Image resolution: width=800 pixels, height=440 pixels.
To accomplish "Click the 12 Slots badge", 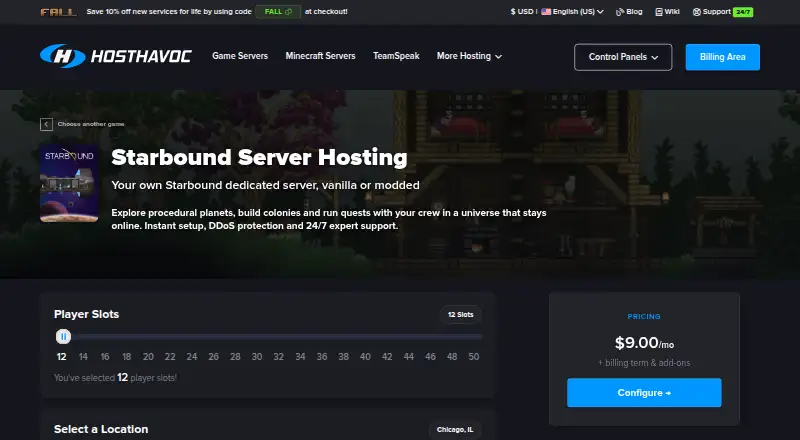I will click(x=461, y=314).
